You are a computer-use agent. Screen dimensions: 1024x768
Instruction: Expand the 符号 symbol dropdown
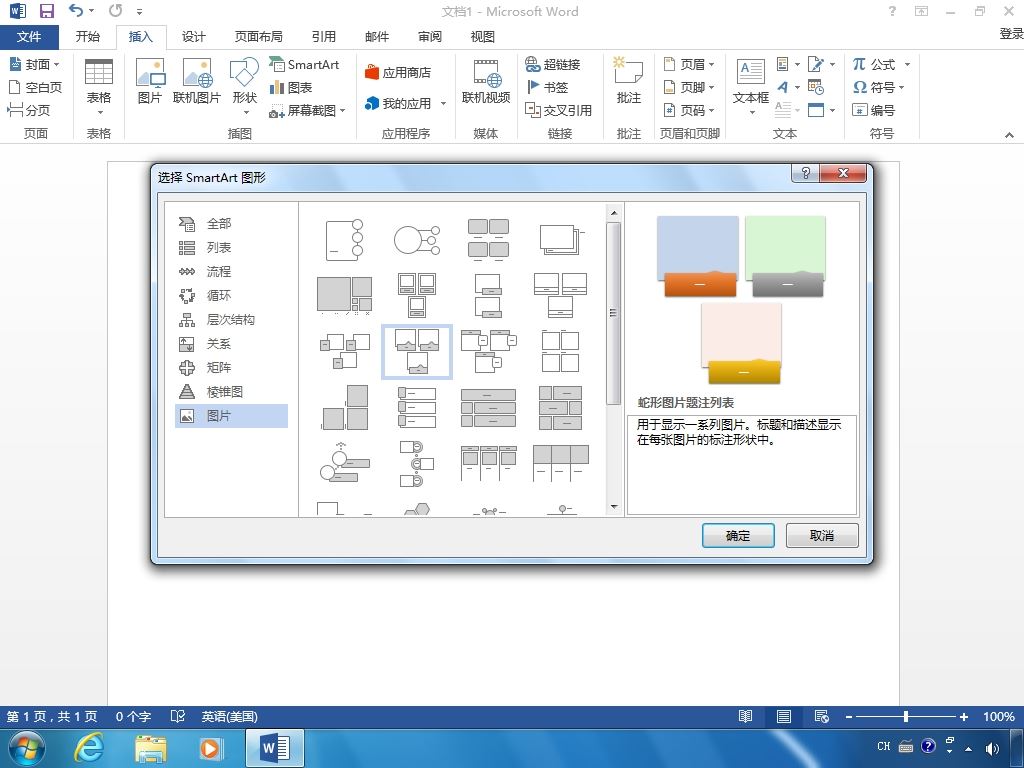click(x=901, y=87)
